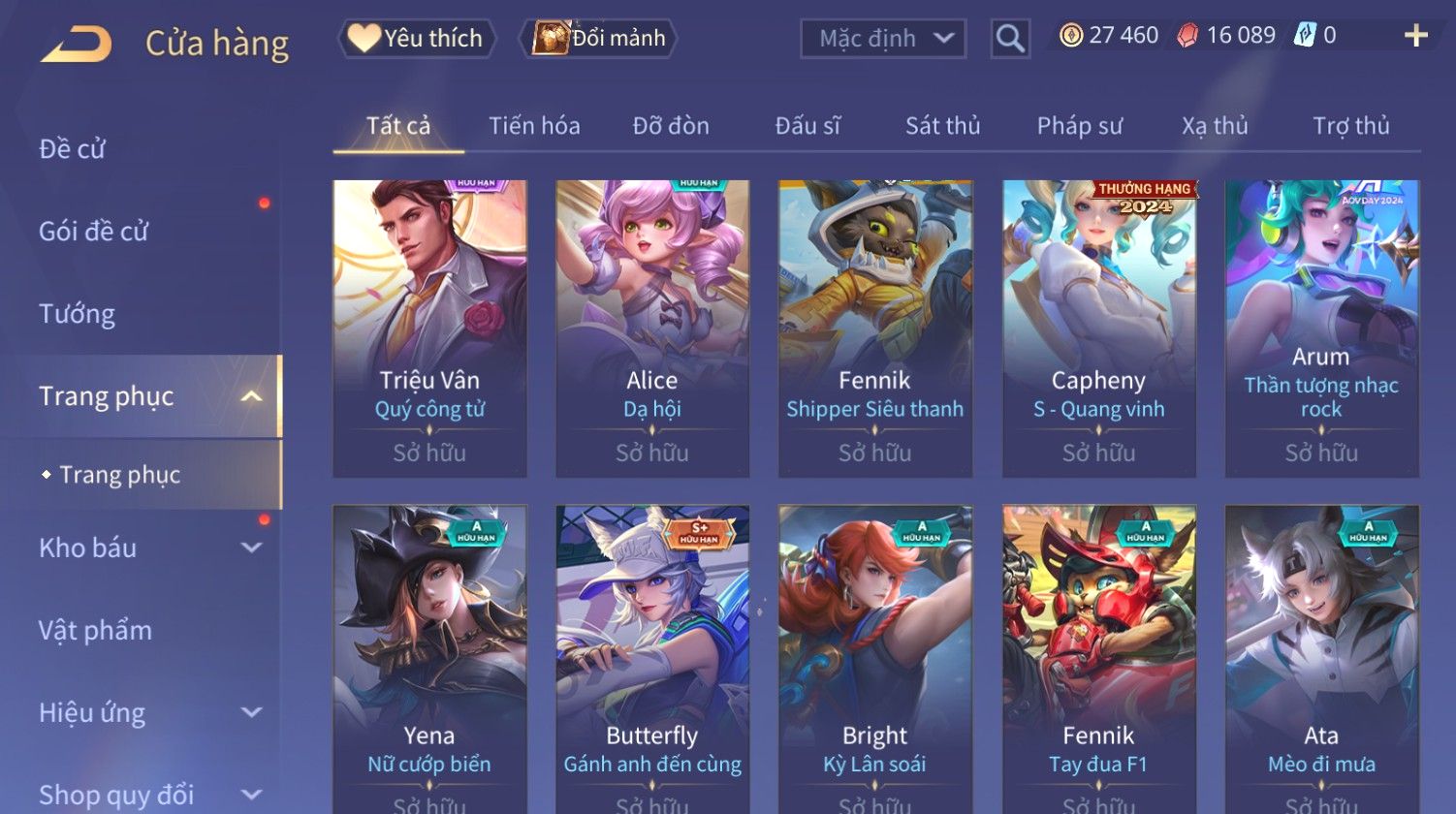Switch to the Pháp sư tab
The image size is (1456, 814).
tap(1080, 126)
